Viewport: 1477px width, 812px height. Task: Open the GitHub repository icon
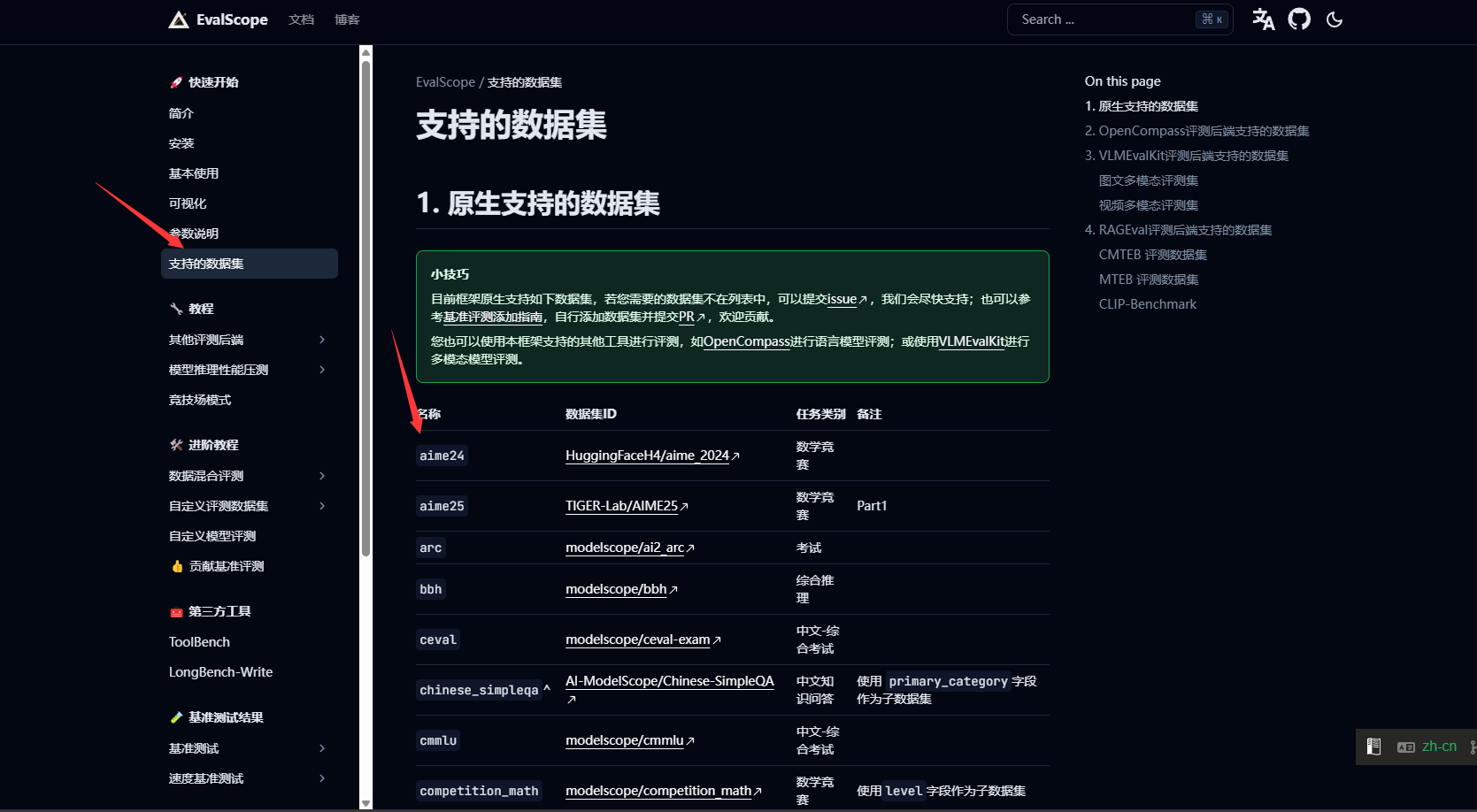[1298, 19]
